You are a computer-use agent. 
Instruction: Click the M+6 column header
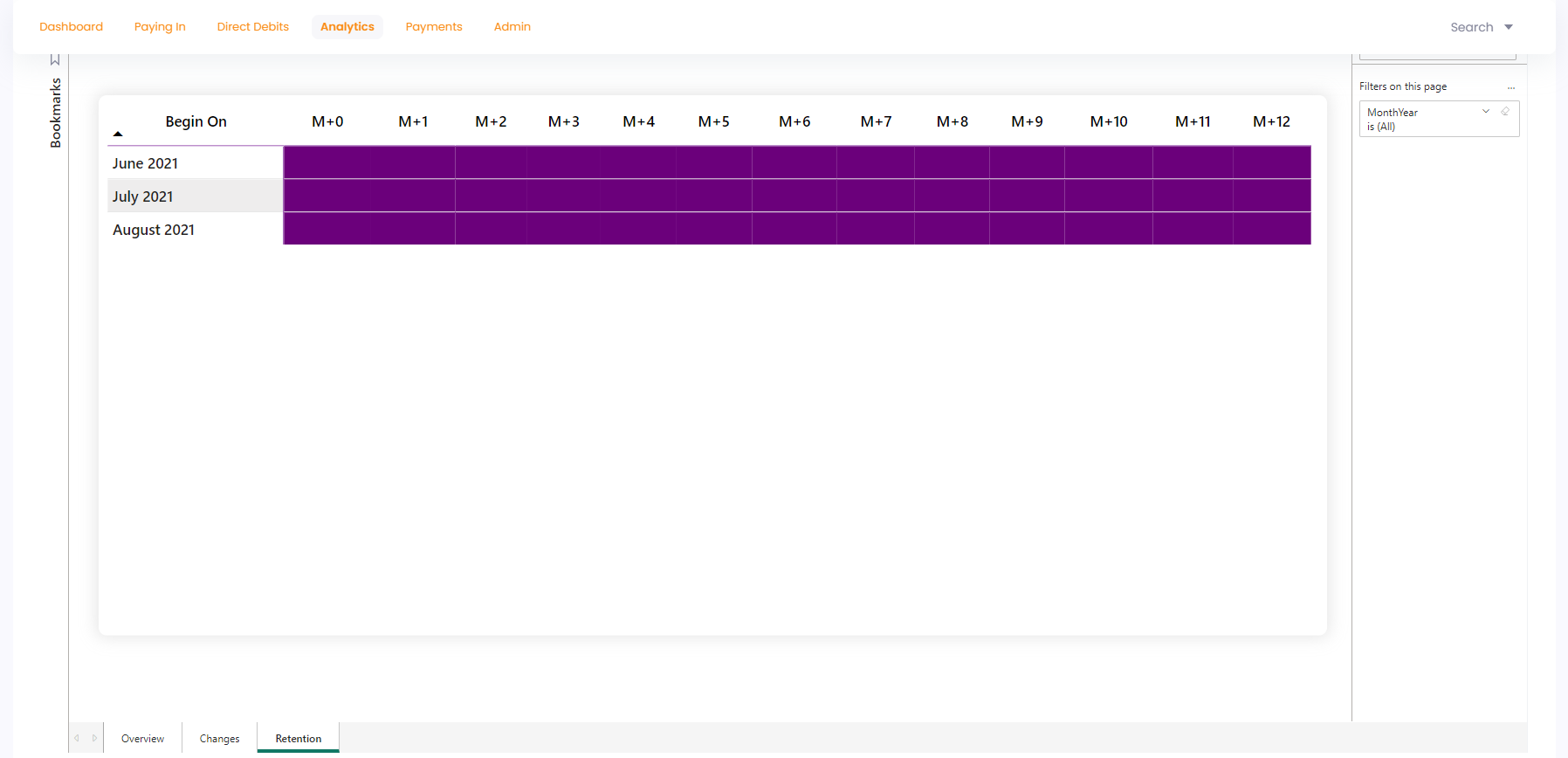click(x=794, y=121)
